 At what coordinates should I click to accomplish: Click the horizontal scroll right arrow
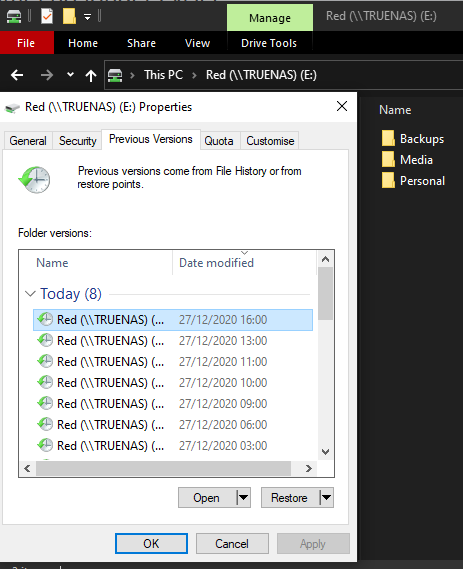(x=309, y=468)
